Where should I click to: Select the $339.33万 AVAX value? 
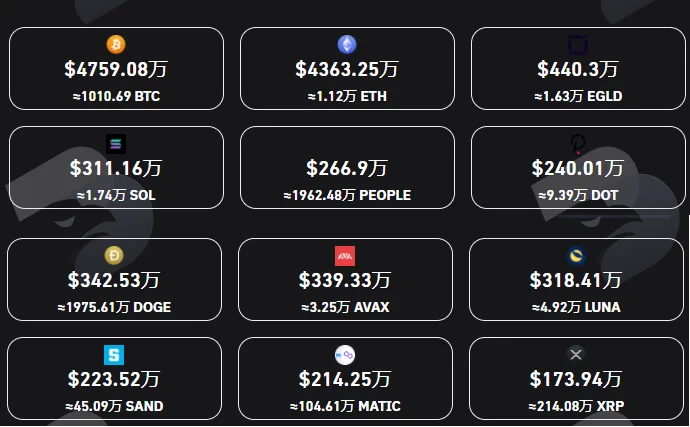pyautogui.click(x=345, y=280)
